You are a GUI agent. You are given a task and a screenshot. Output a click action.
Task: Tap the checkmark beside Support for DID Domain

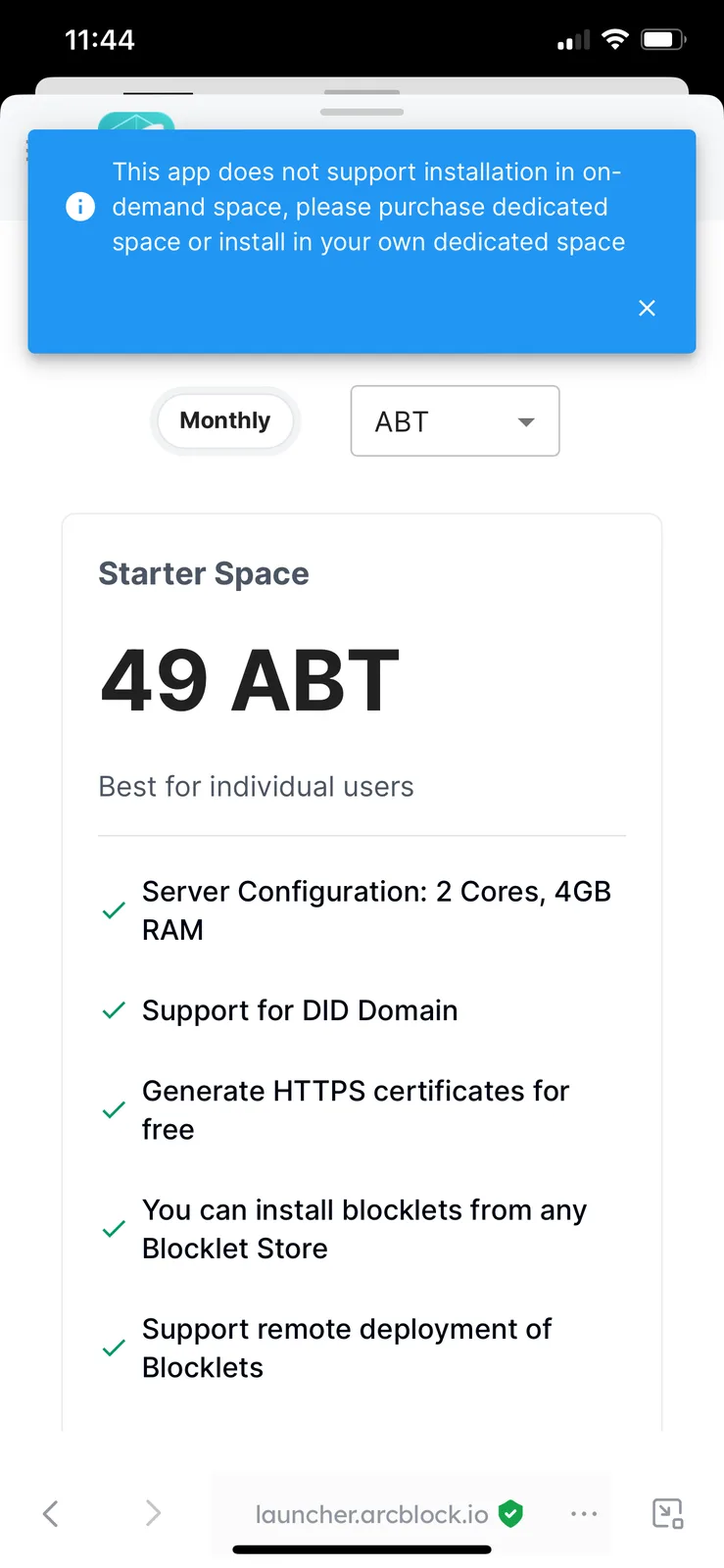[114, 1010]
